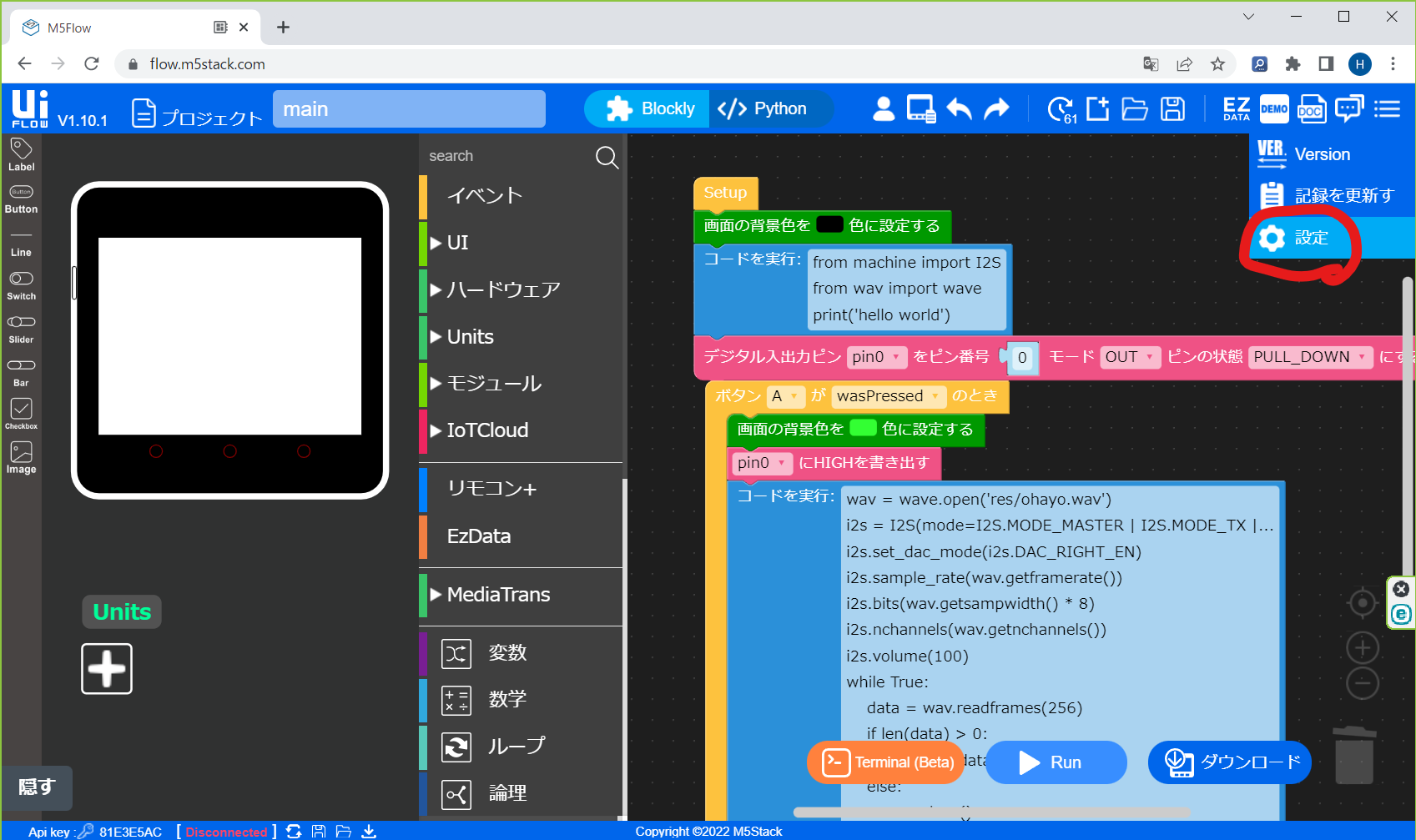The image size is (1416, 840).
Task: Open the 数学 block category
Action: (x=521, y=700)
